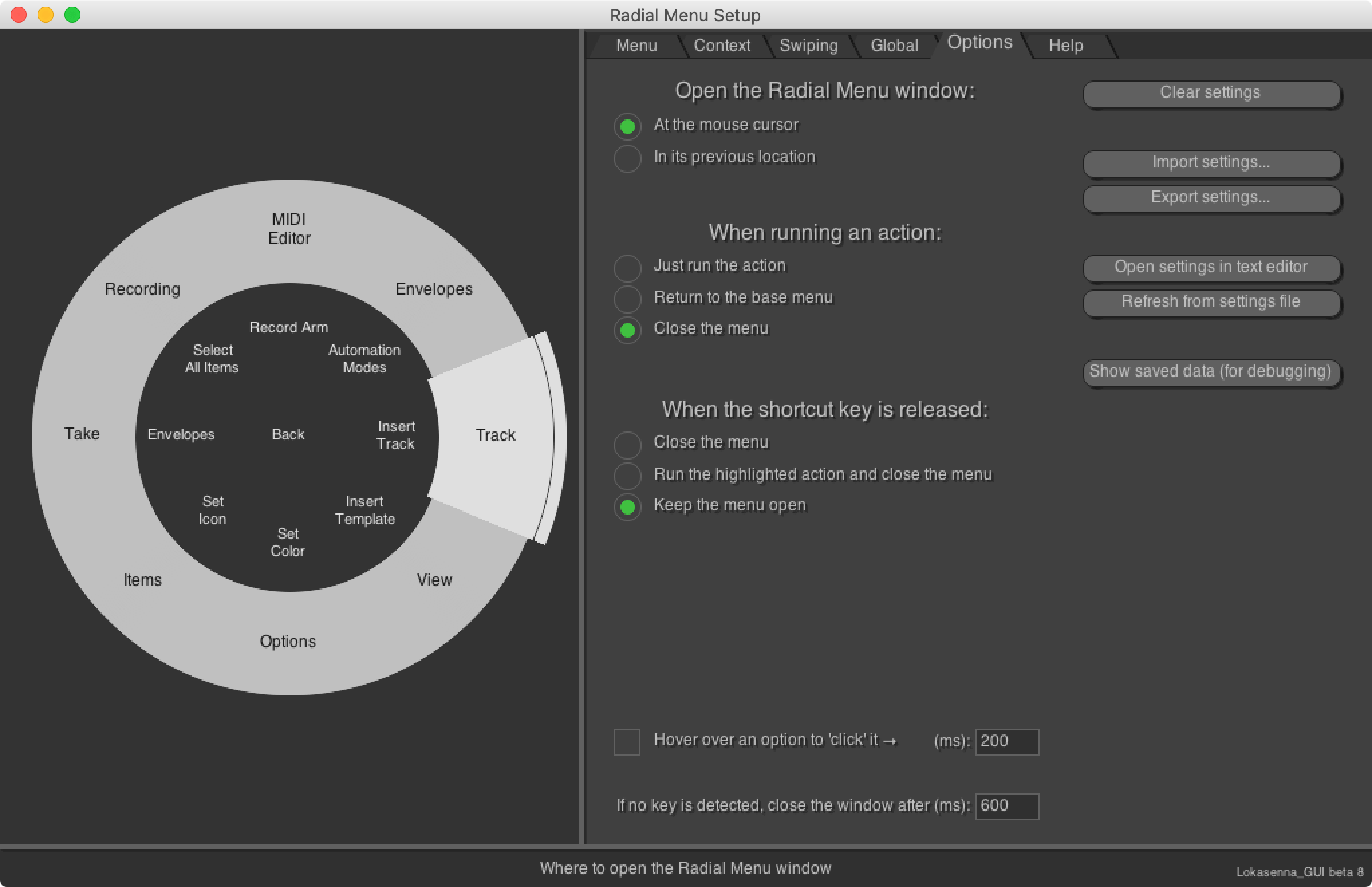Enable hover over option to click checkbox

point(626,740)
